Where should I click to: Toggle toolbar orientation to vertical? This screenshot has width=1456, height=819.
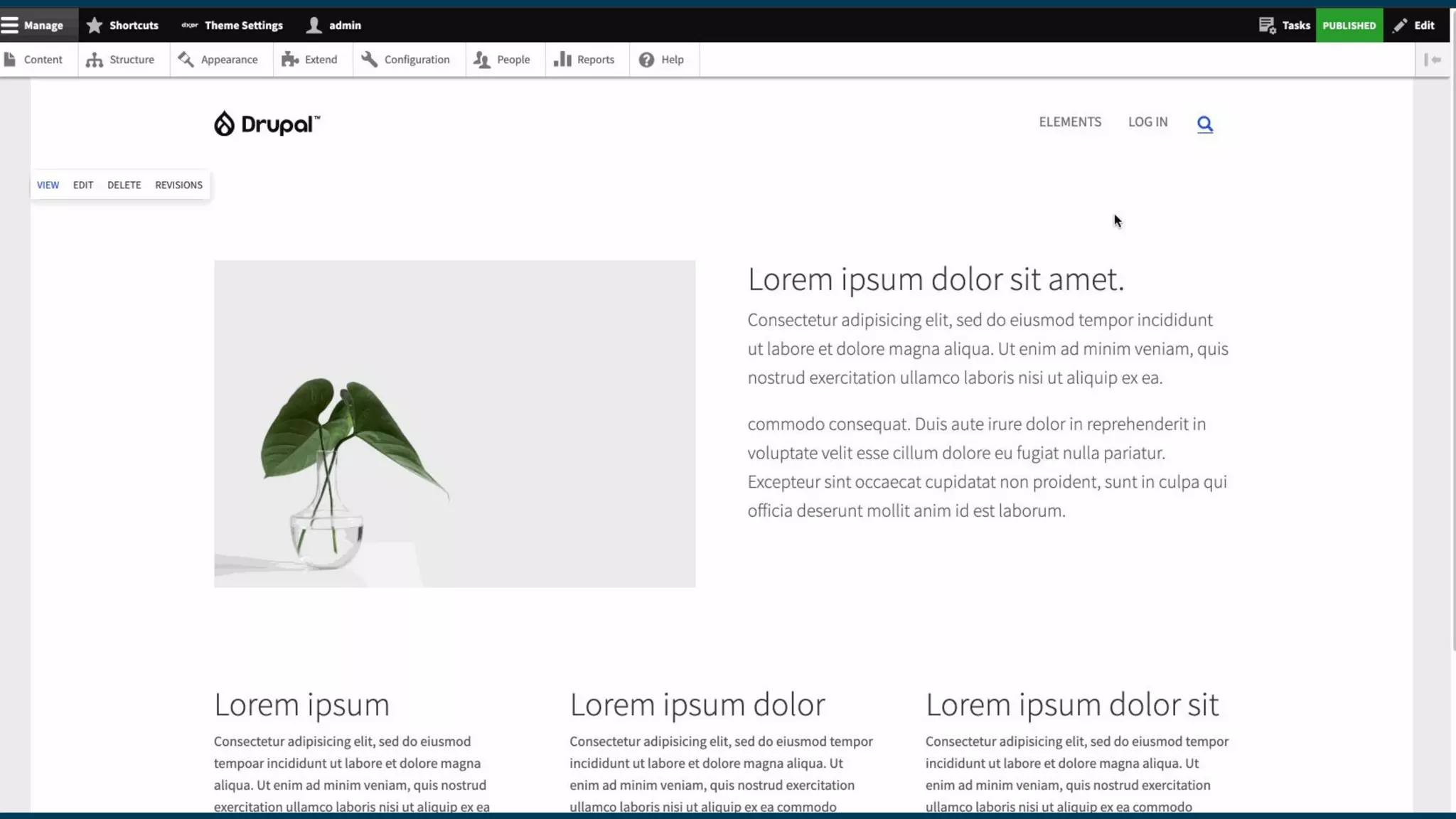1432,60
